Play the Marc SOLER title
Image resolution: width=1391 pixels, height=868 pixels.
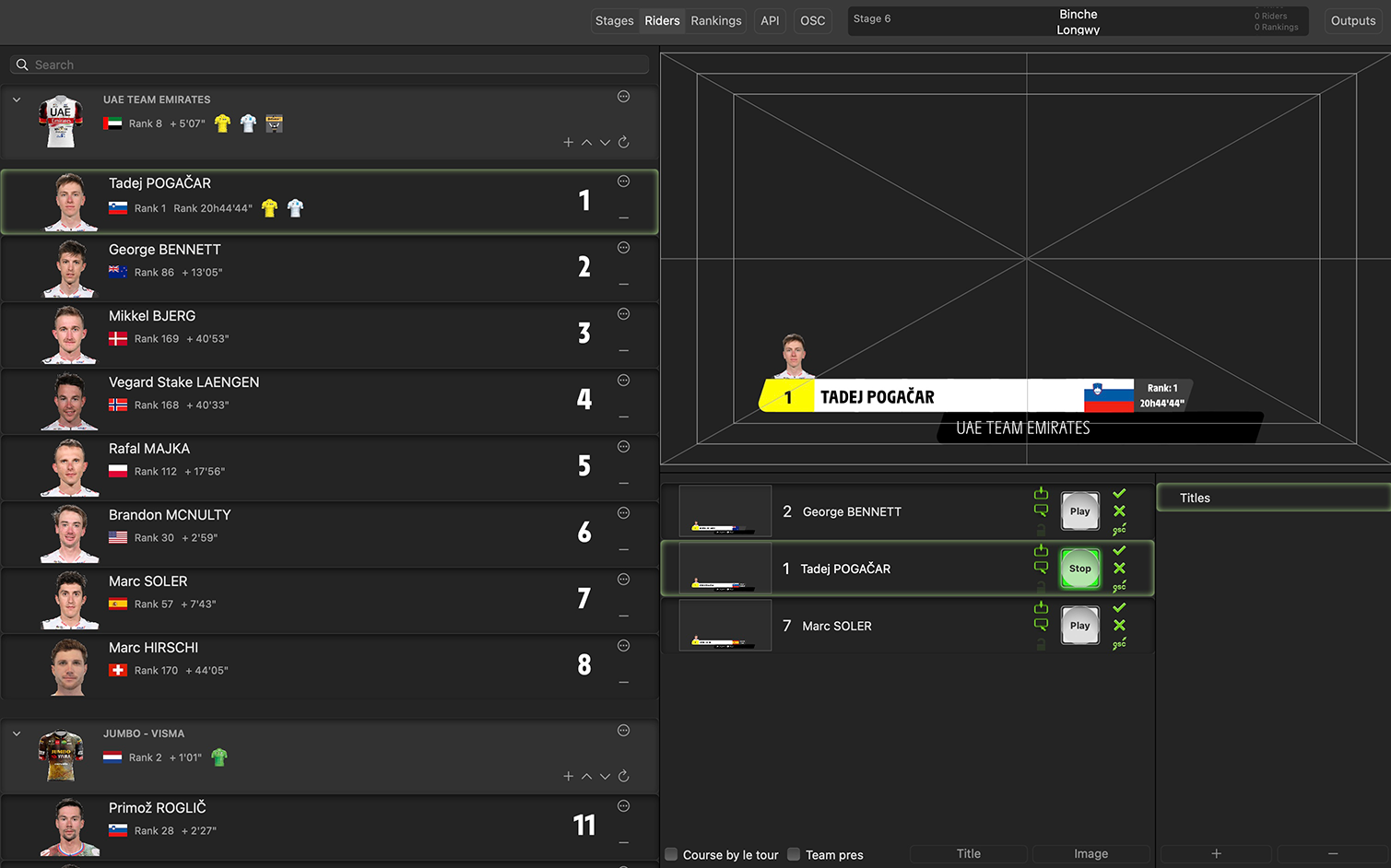(x=1080, y=626)
